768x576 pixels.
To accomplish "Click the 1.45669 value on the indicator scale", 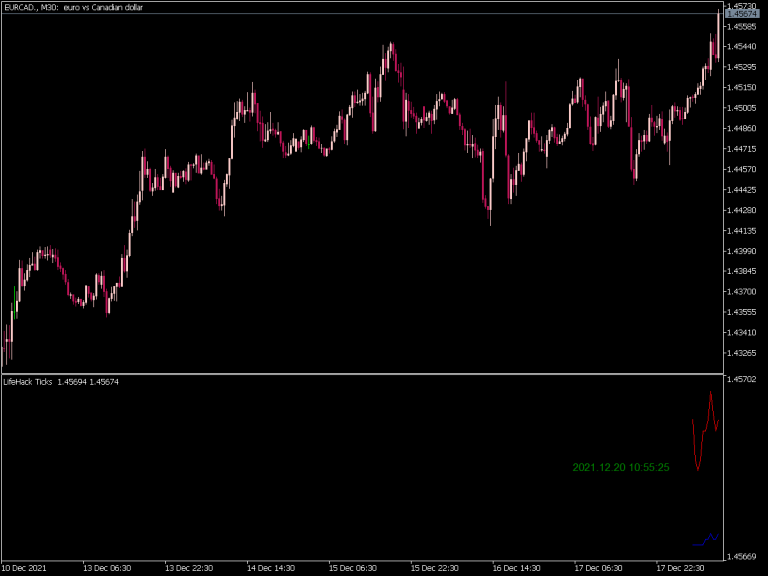I will pyautogui.click(x=744, y=556).
